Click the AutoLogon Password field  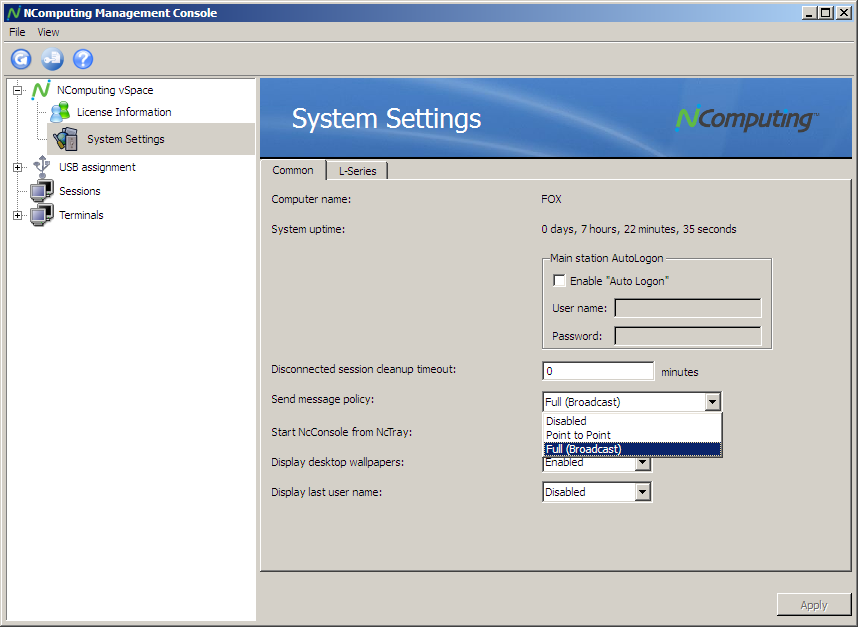[688, 336]
